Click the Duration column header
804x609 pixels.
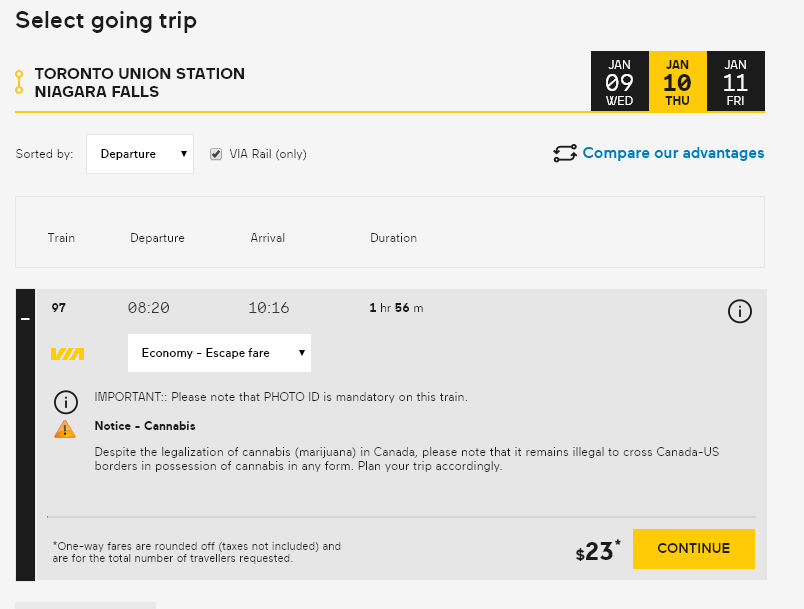pyautogui.click(x=393, y=238)
